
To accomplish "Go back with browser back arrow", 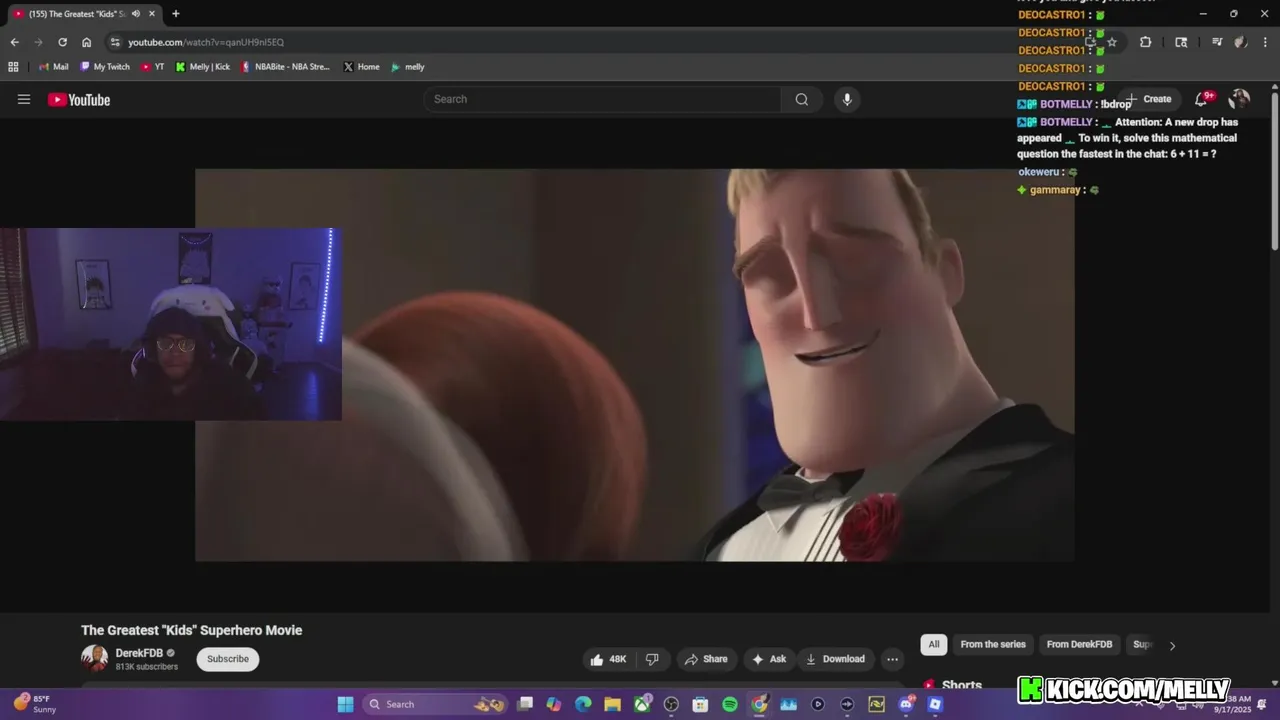I will 14,42.
